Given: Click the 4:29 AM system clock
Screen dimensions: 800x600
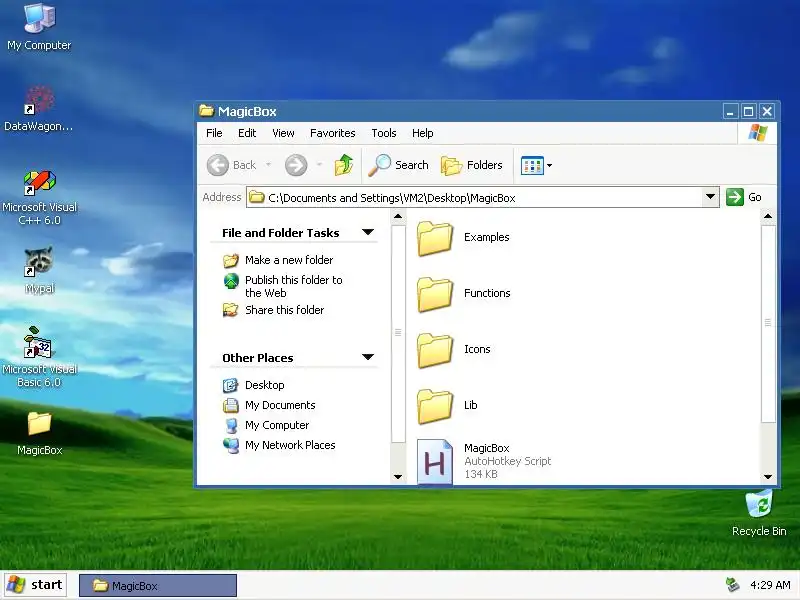Looking at the screenshot, I should coord(770,585).
